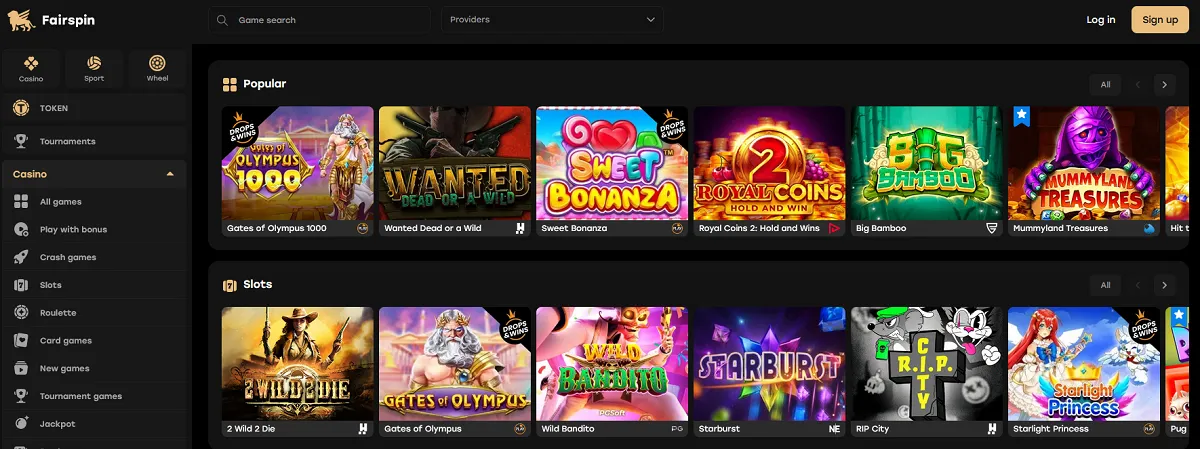This screenshot has height=449, width=1200.
Task: Show next Popular games with right arrow
Action: click(1164, 85)
